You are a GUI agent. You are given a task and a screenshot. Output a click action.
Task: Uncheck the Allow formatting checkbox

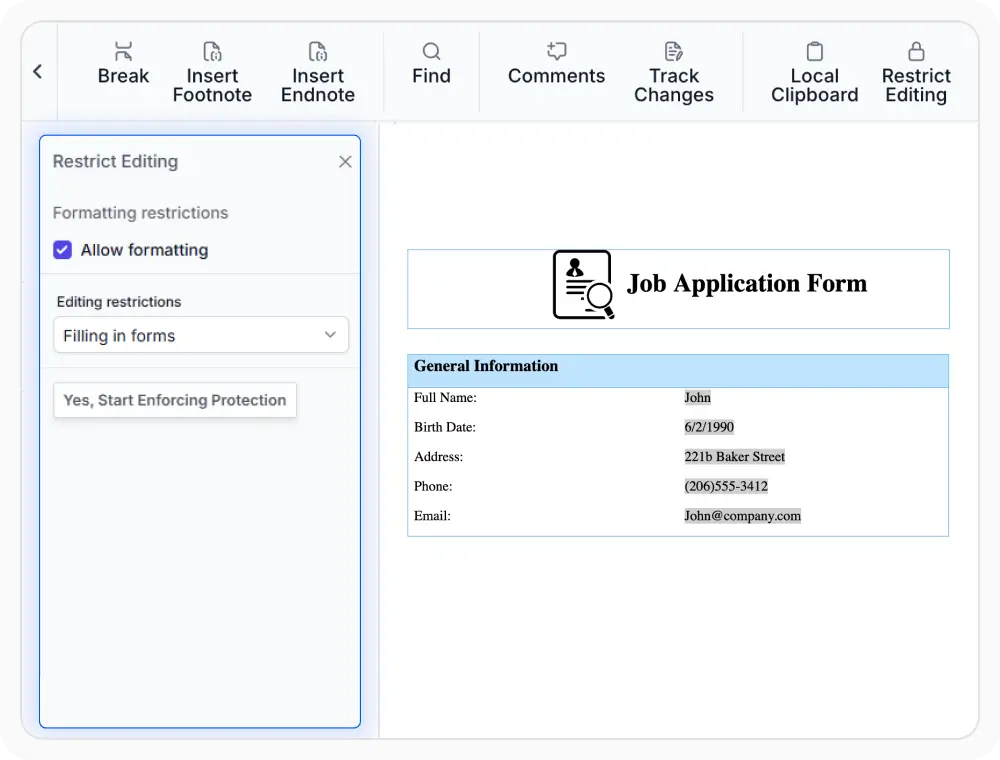(62, 250)
